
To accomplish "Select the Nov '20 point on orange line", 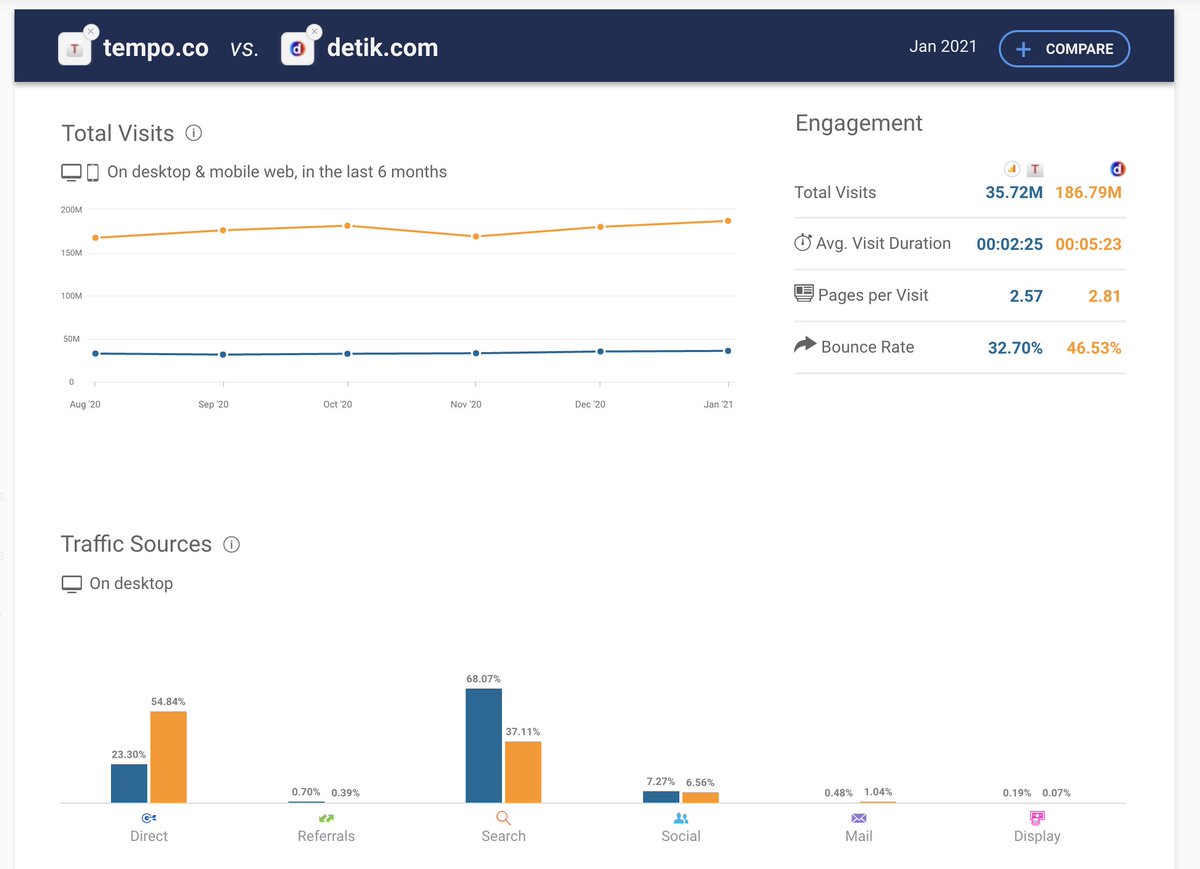I will (x=476, y=236).
